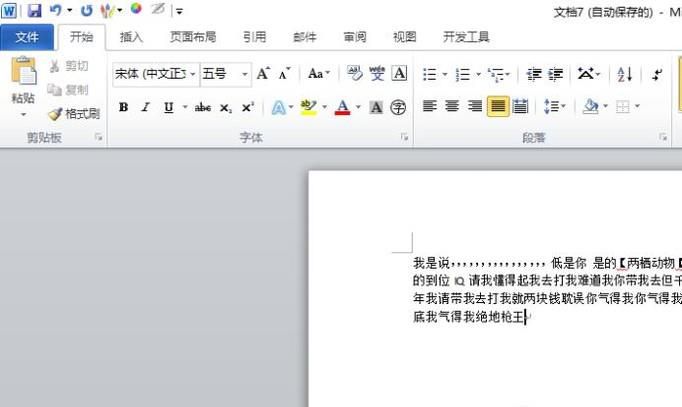Apply yellow text highlight color
Viewport: 682px width, 407px height.
tap(309, 107)
